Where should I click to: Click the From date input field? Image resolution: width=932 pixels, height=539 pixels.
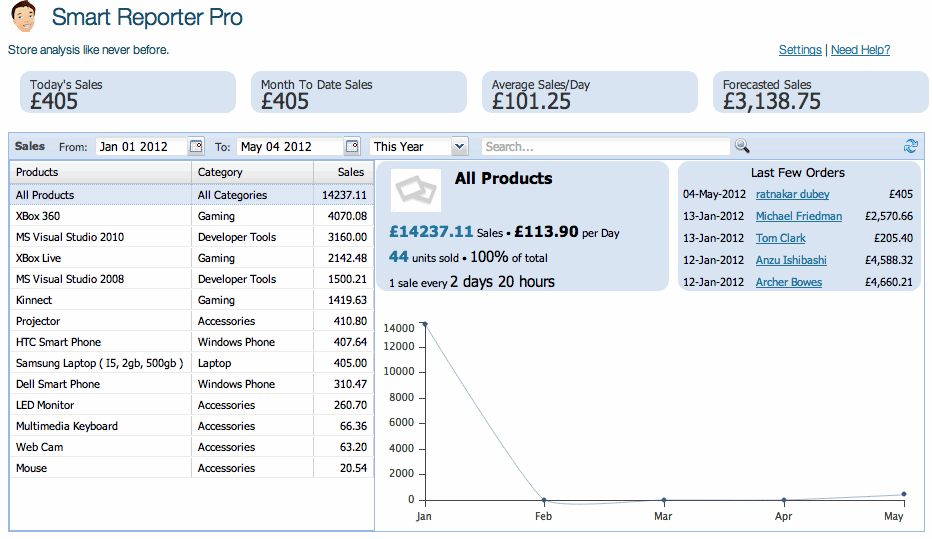pos(140,147)
